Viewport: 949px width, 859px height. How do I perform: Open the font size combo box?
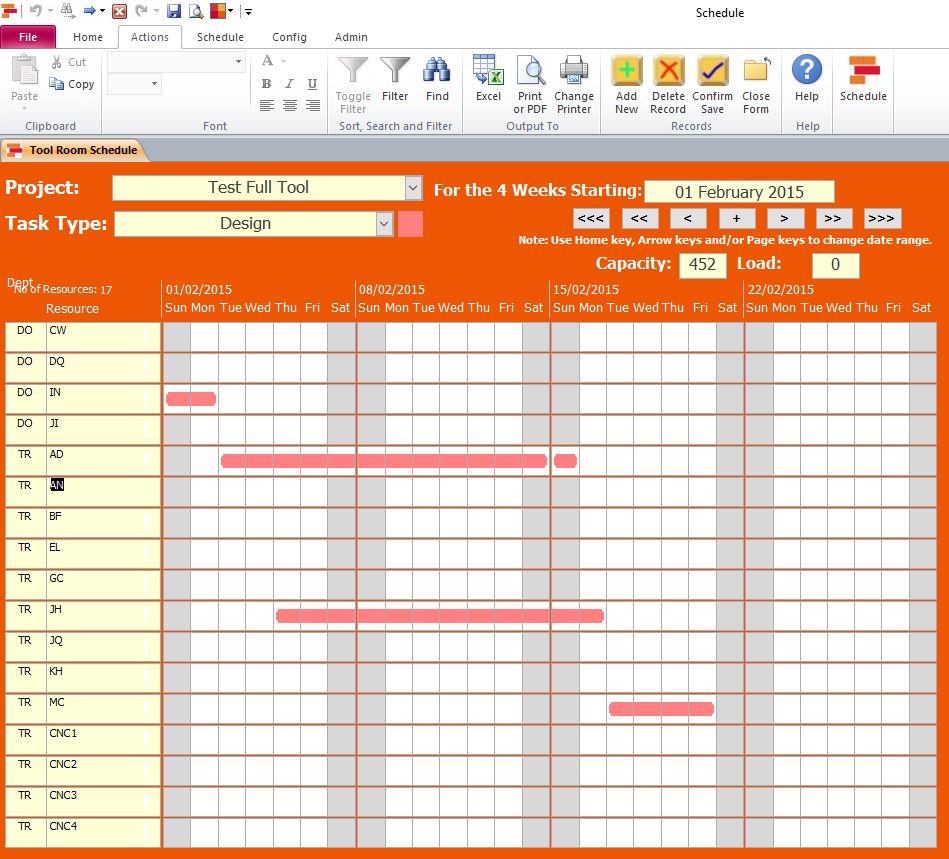click(134, 84)
